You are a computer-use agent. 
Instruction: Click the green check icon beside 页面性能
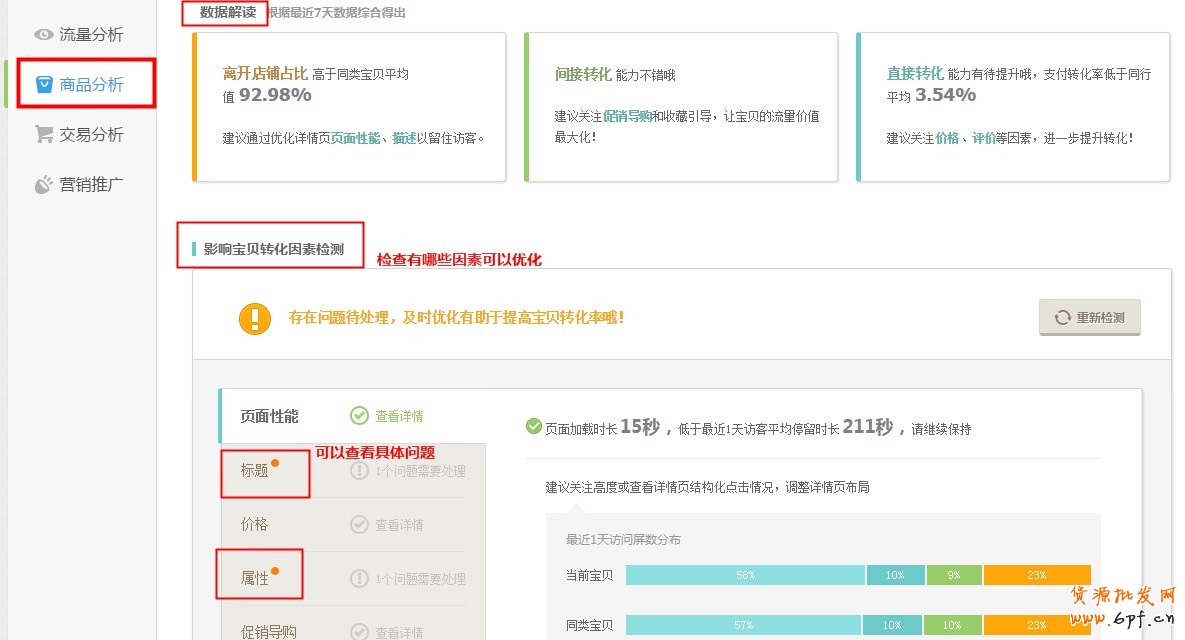click(359, 416)
